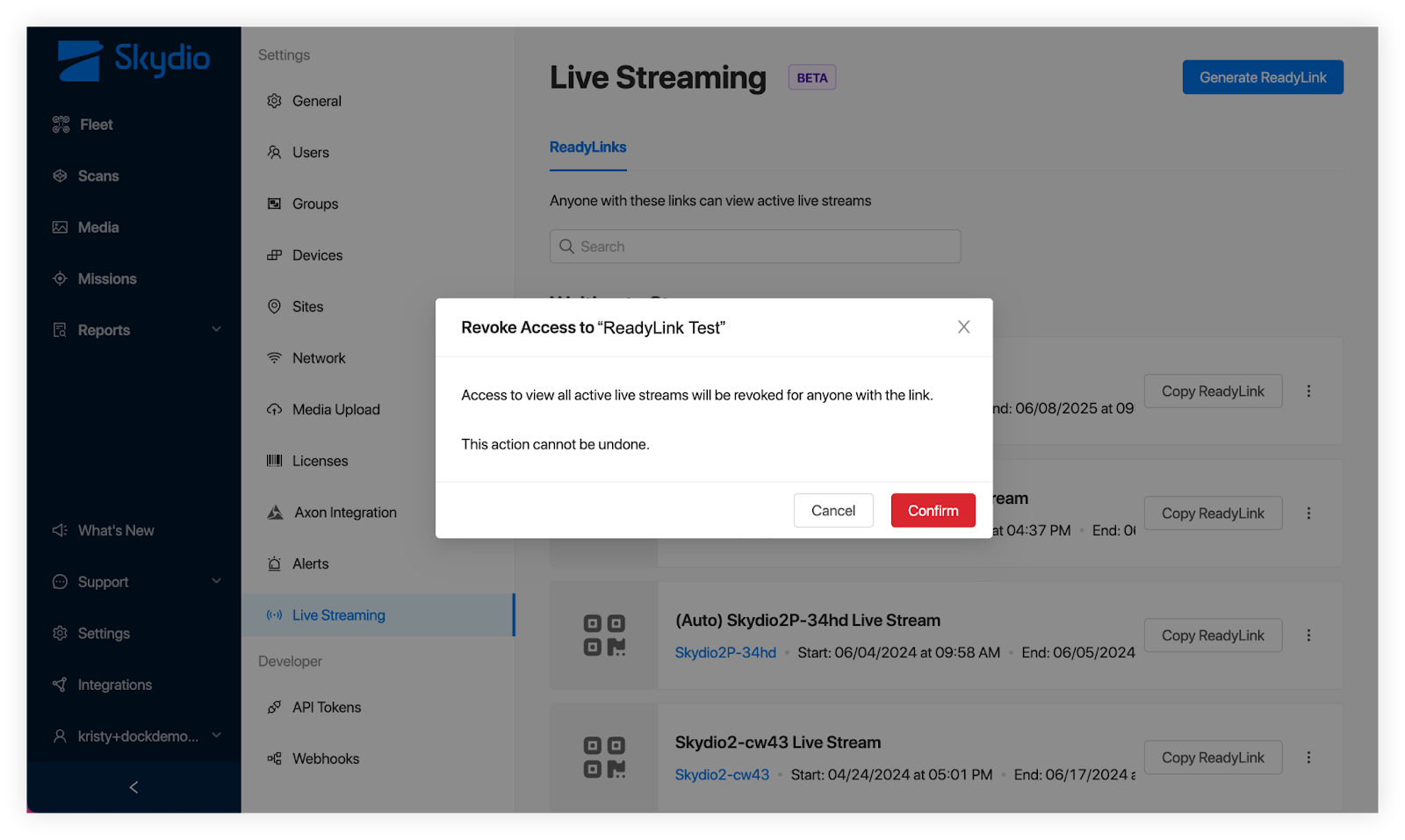Expand the Support submenu chevron
The image size is (1405, 840).
(x=216, y=582)
